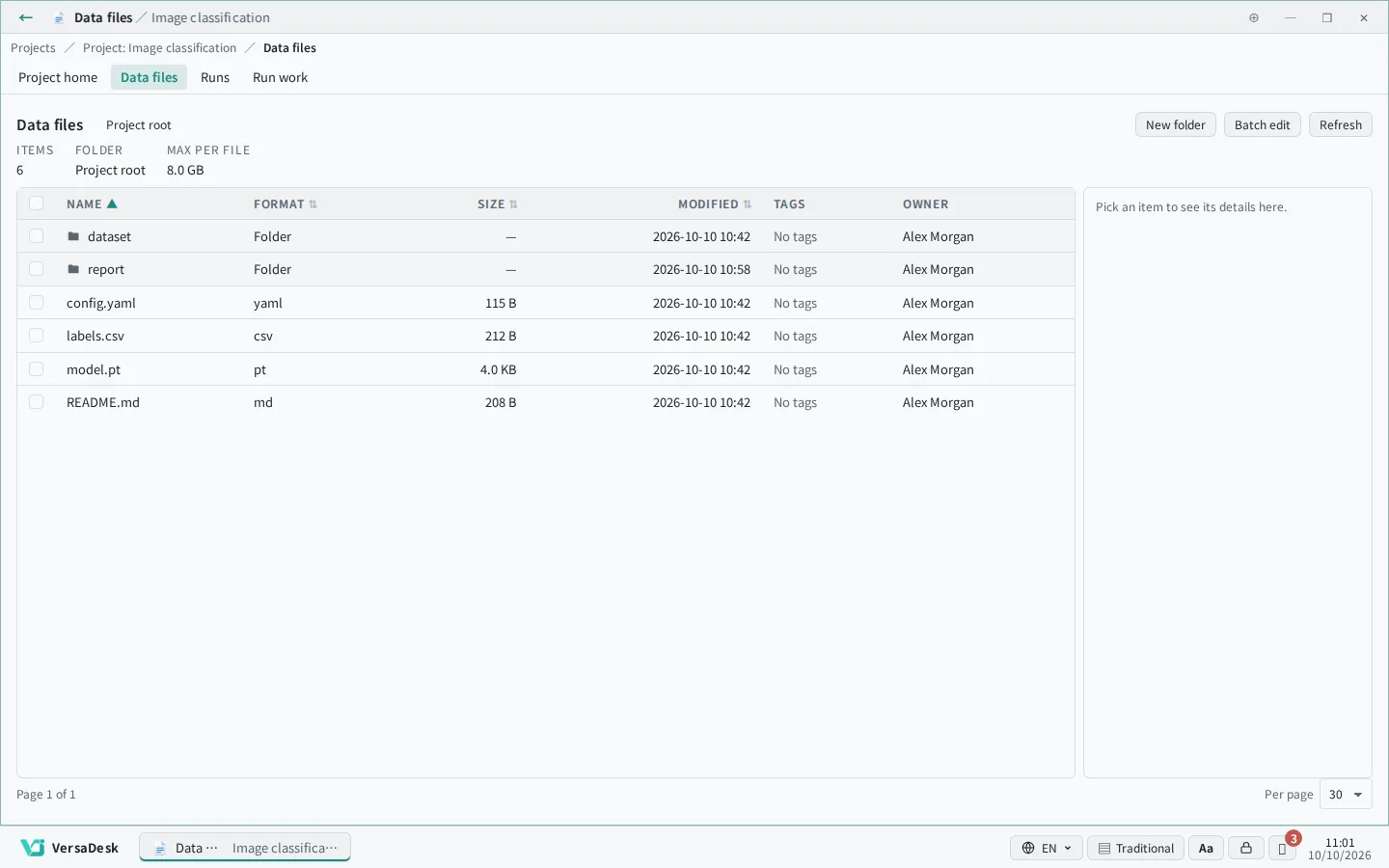The width and height of the screenshot is (1389, 868).
Task: Sort by MODIFIED column sort icon
Action: pyautogui.click(x=748, y=204)
